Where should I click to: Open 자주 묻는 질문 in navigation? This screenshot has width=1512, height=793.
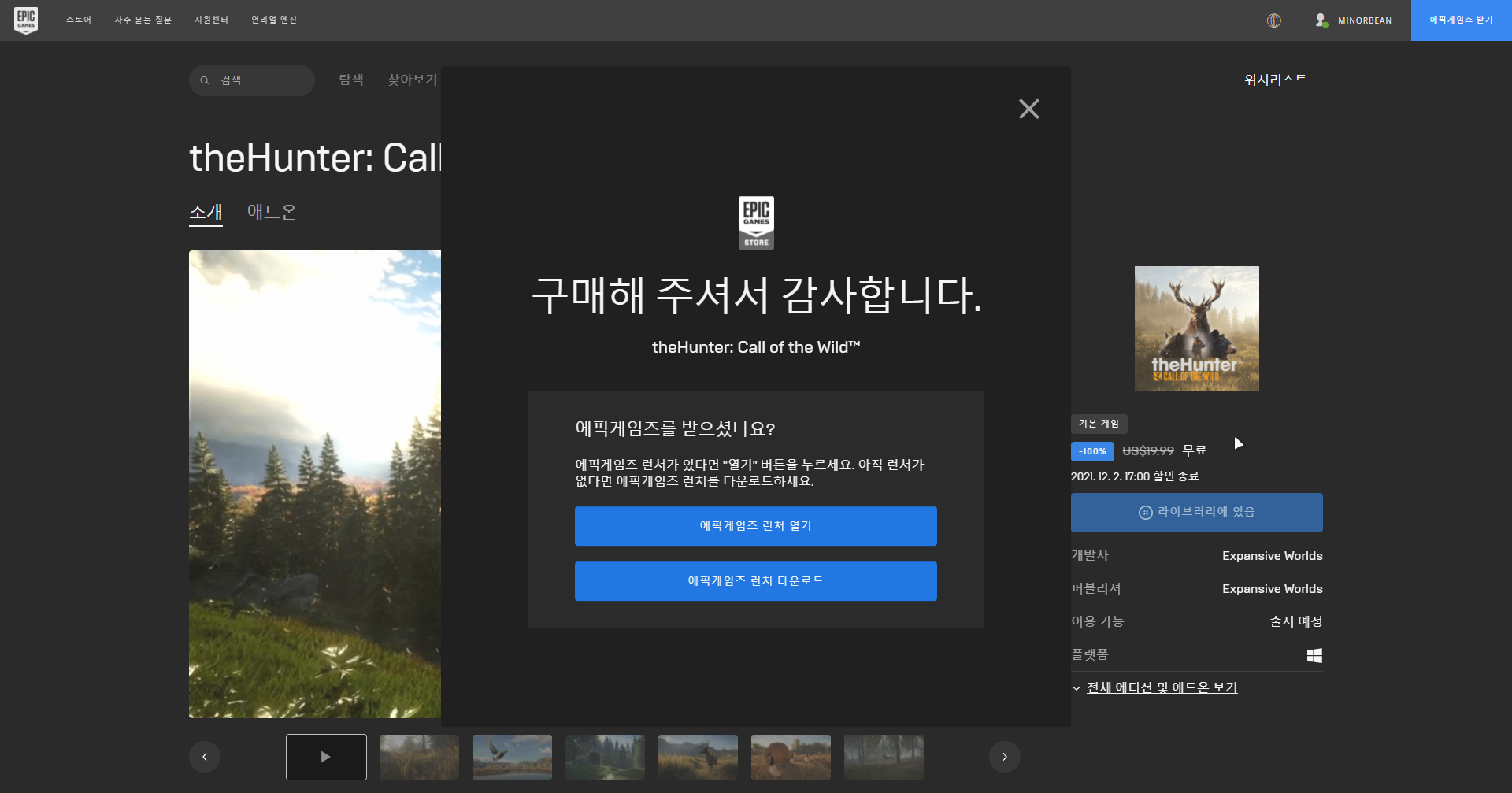tap(143, 20)
